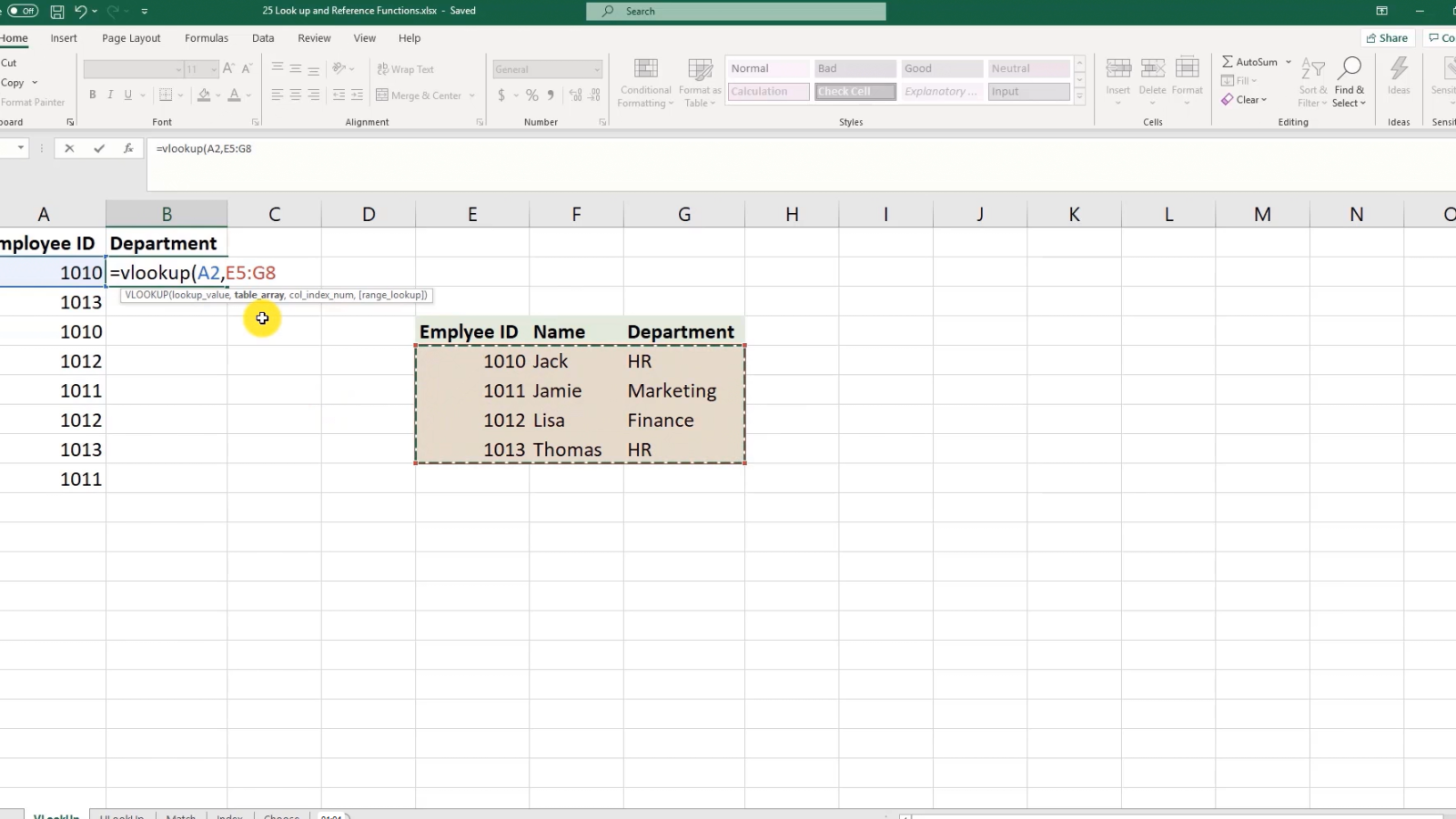This screenshot has height=819, width=1456.
Task: Click the Enter checkmark in formula bar
Action: (x=98, y=148)
